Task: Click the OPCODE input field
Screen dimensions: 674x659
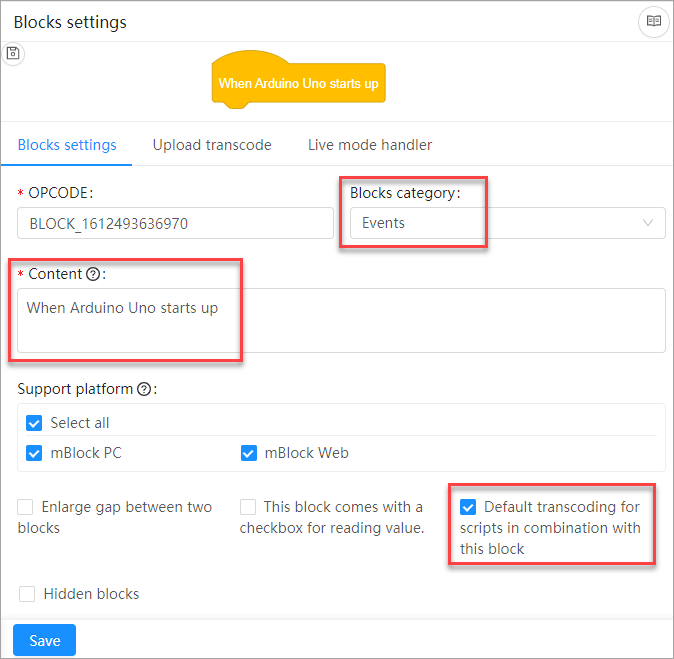Action: (175, 223)
